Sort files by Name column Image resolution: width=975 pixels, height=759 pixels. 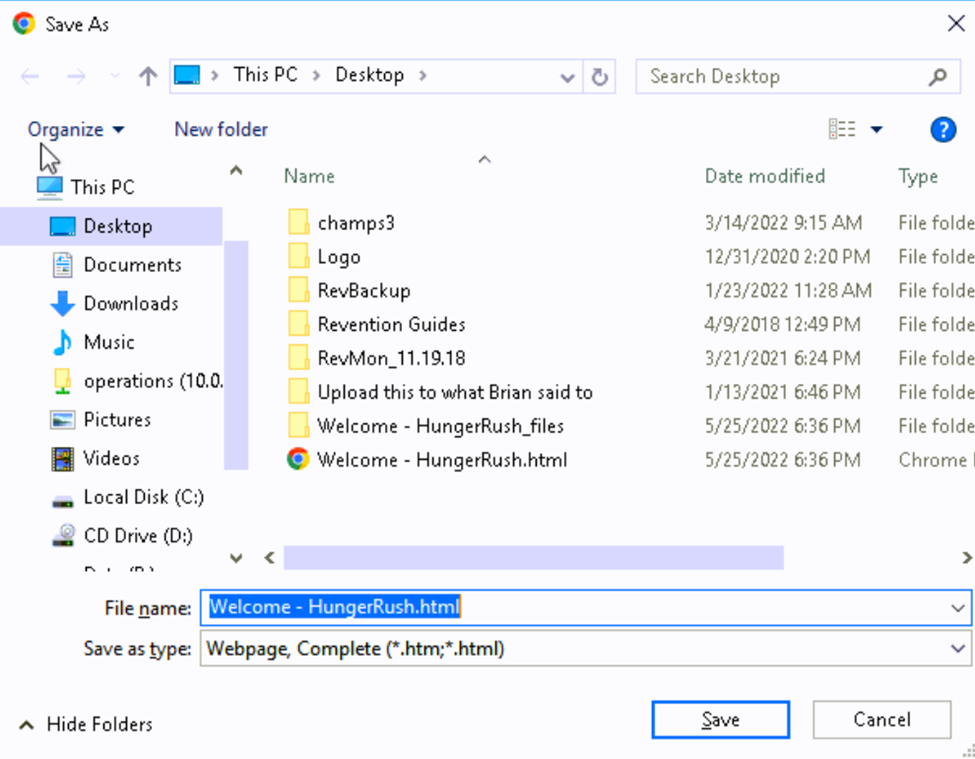[309, 176]
